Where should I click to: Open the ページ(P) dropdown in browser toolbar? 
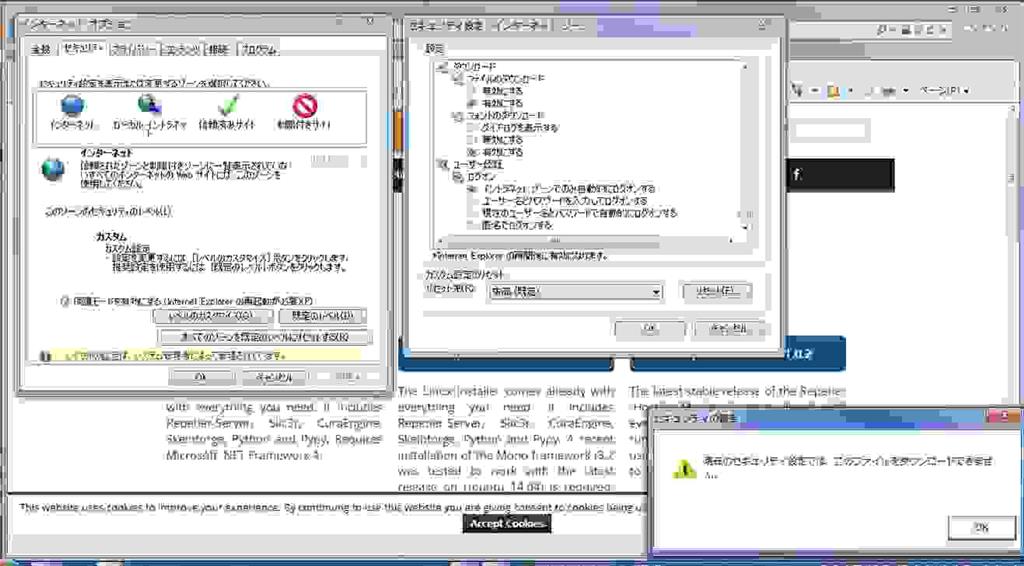point(943,91)
